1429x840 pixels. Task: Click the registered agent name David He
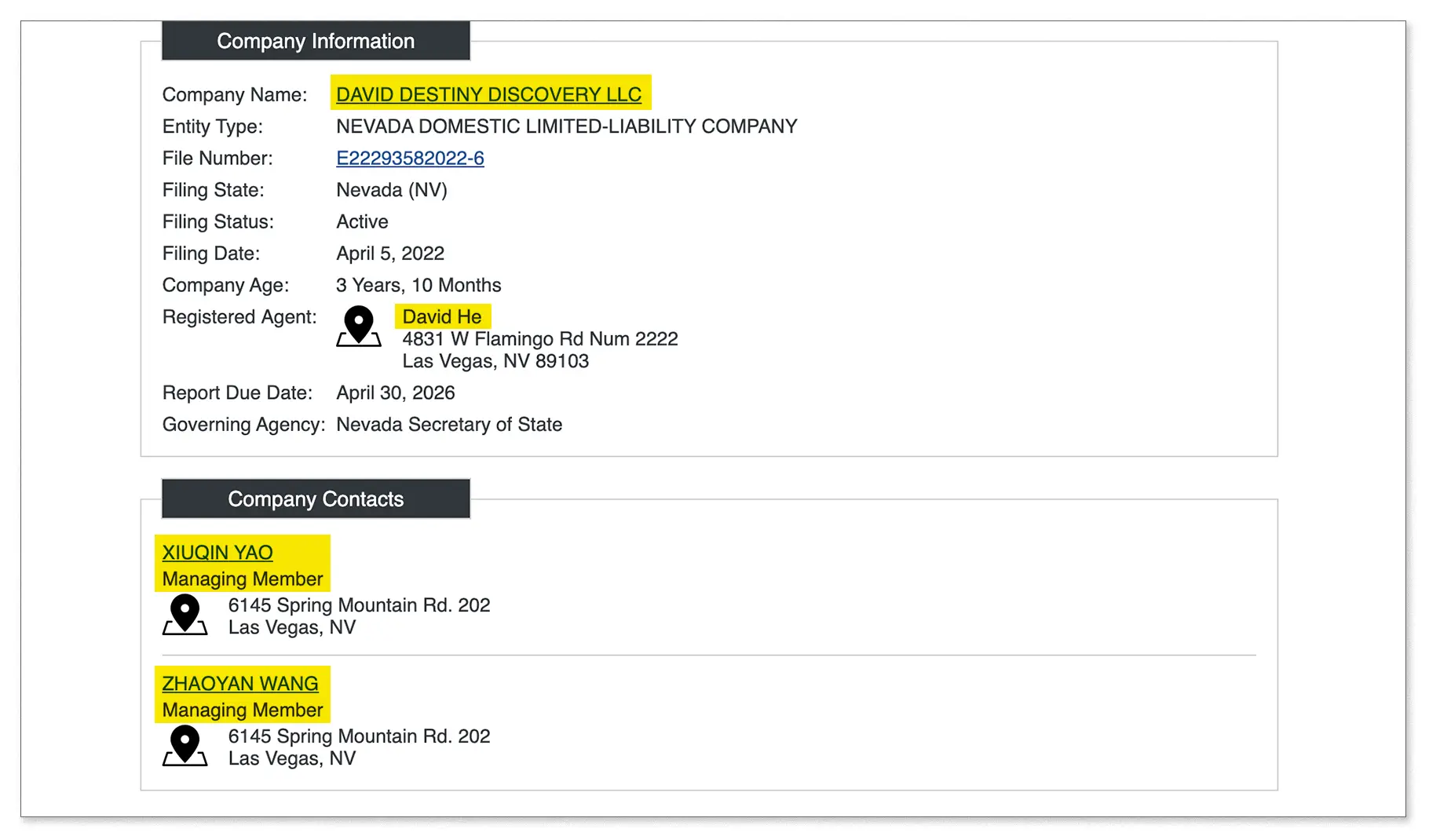tap(442, 316)
